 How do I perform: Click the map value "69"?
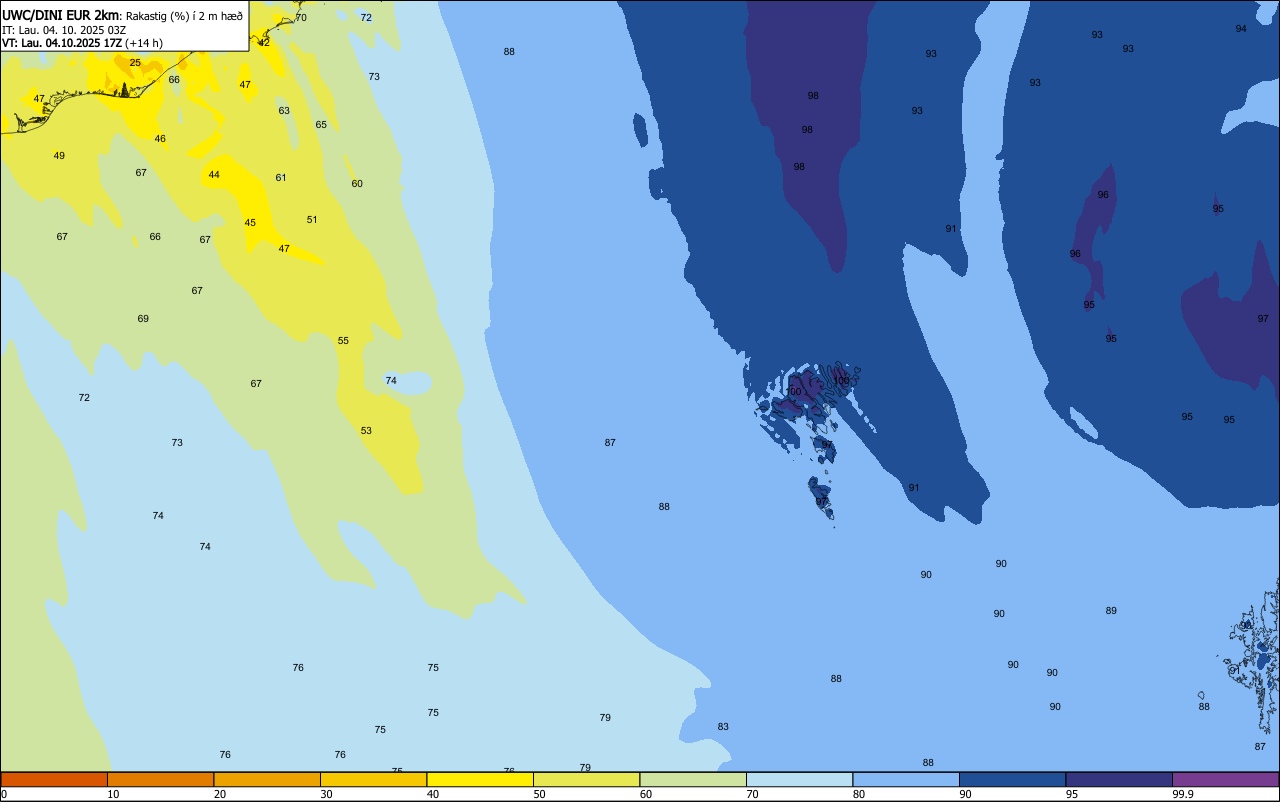click(x=143, y=319)
